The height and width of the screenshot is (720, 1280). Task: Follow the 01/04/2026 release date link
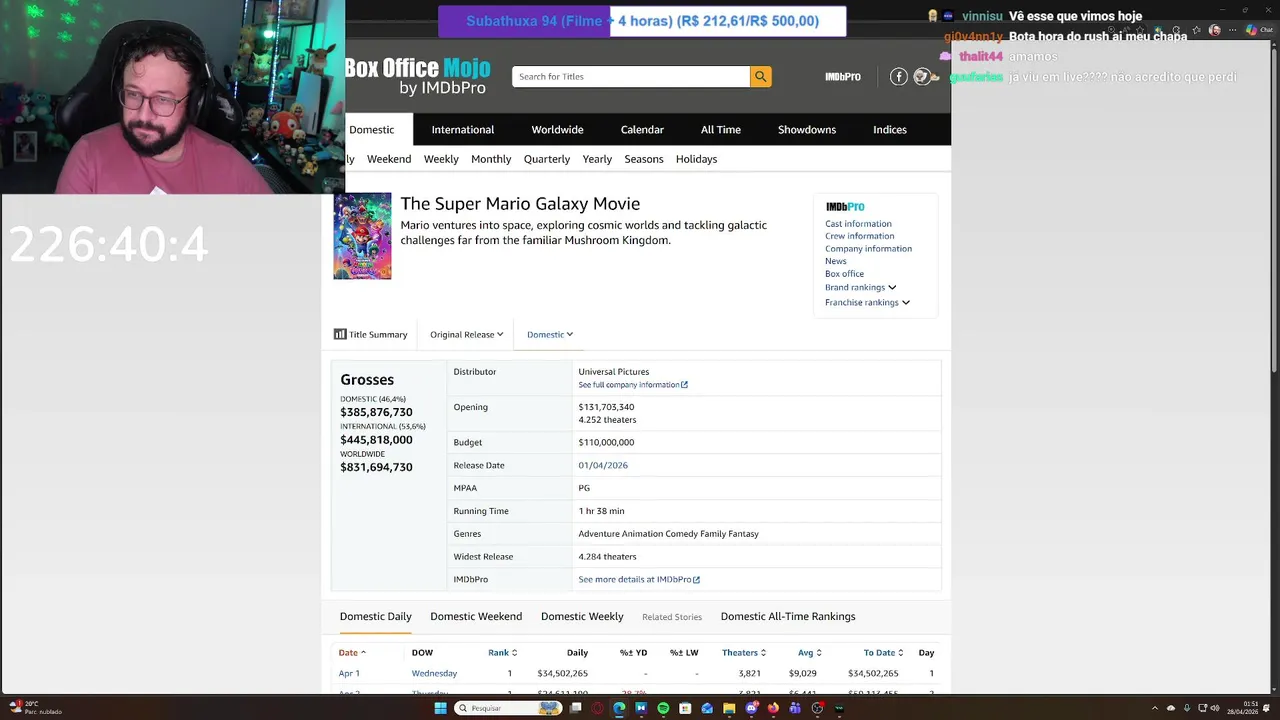tap(603, 465)
